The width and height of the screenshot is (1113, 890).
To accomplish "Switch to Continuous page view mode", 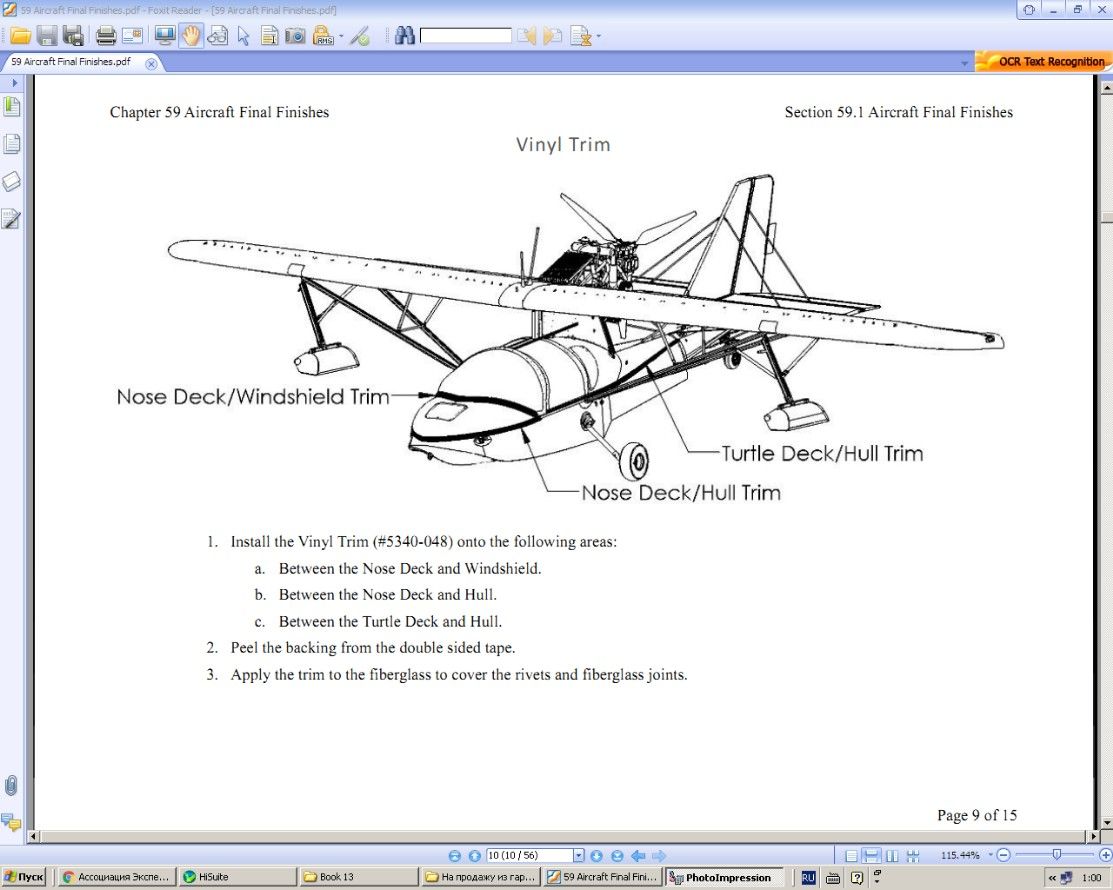I will coord(872,856).
